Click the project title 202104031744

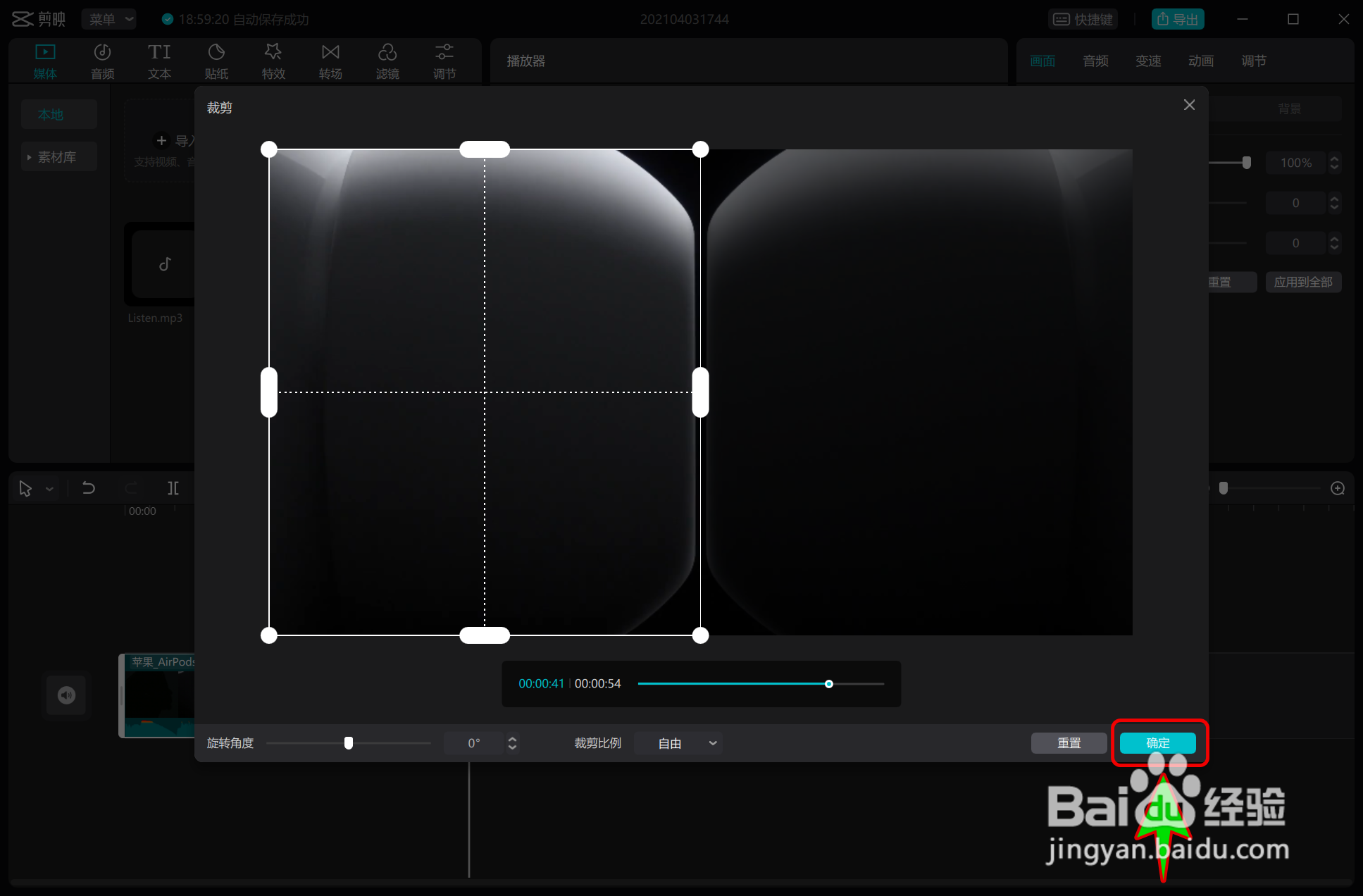[x=684, y=19]
